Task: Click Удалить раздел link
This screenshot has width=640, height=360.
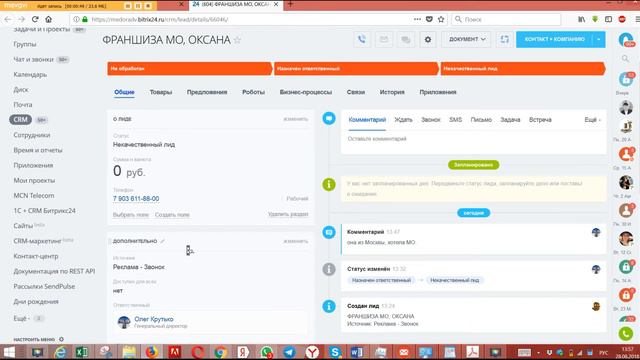Action: point(288,214)
